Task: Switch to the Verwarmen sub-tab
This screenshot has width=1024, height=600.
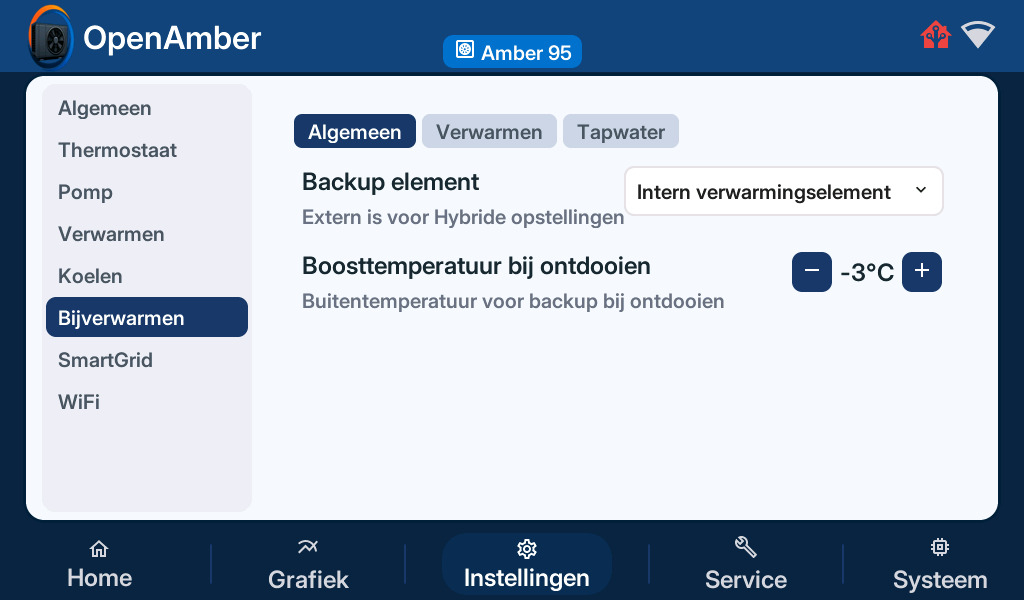Action: 489,131
